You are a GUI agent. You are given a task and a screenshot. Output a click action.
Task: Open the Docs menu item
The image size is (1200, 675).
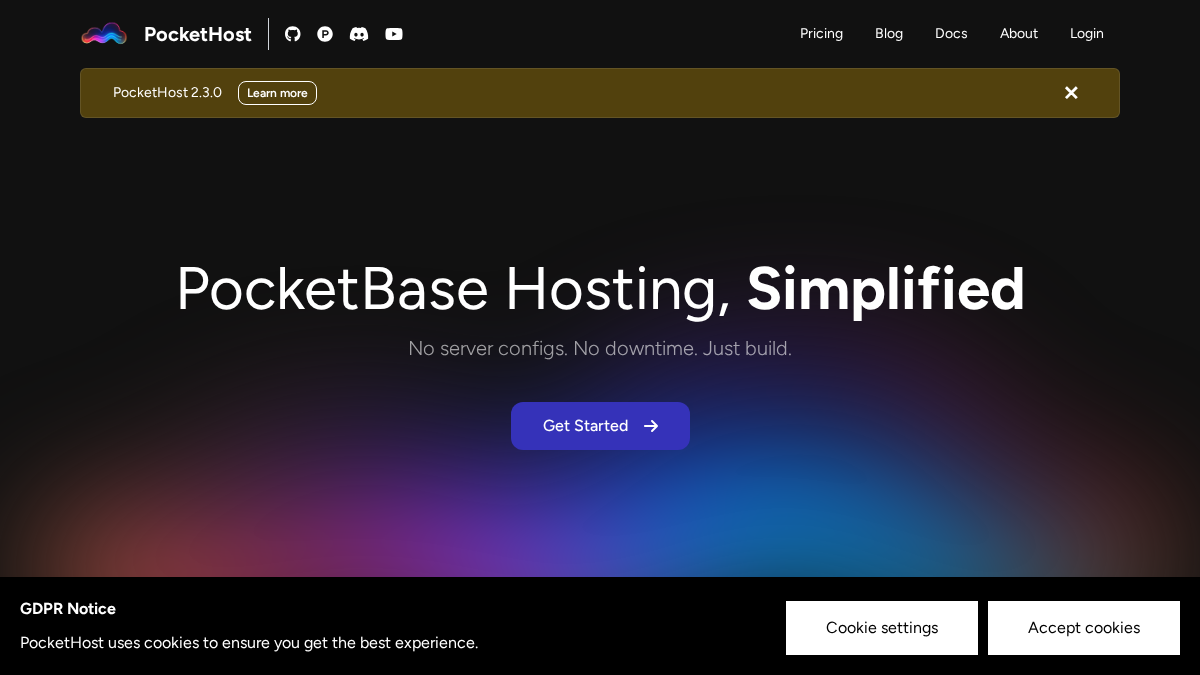click(x=951, y=33)
